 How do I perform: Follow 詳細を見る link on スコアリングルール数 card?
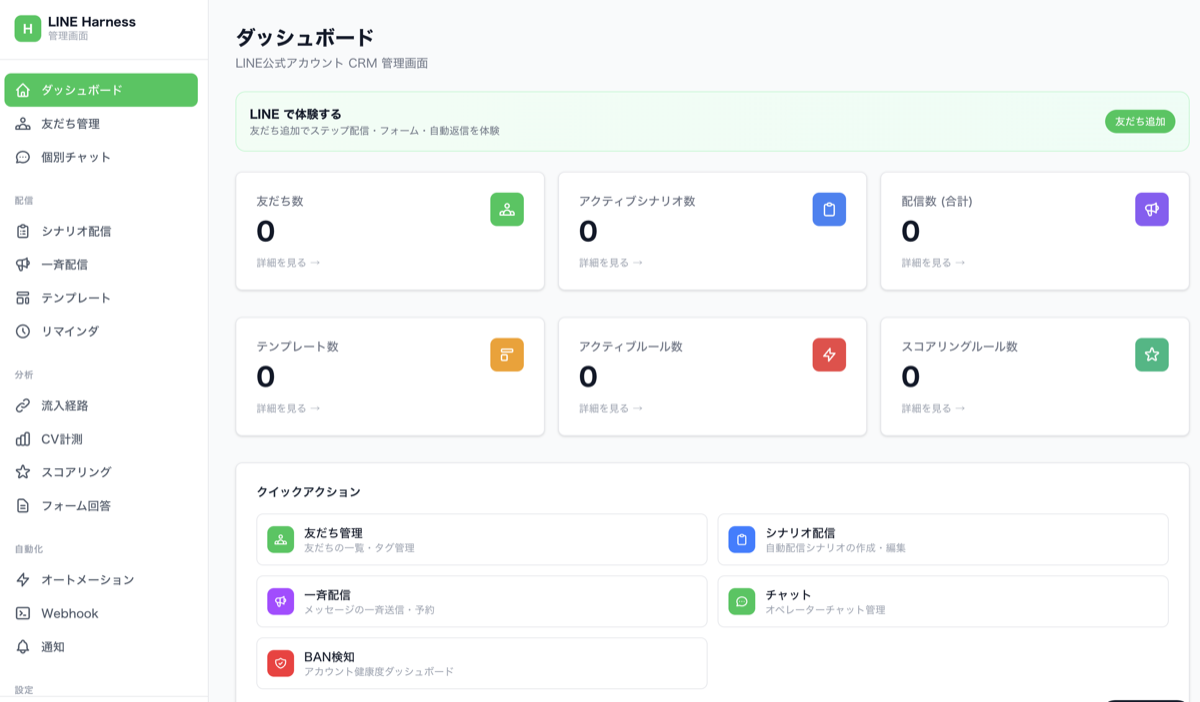[930, 408]
